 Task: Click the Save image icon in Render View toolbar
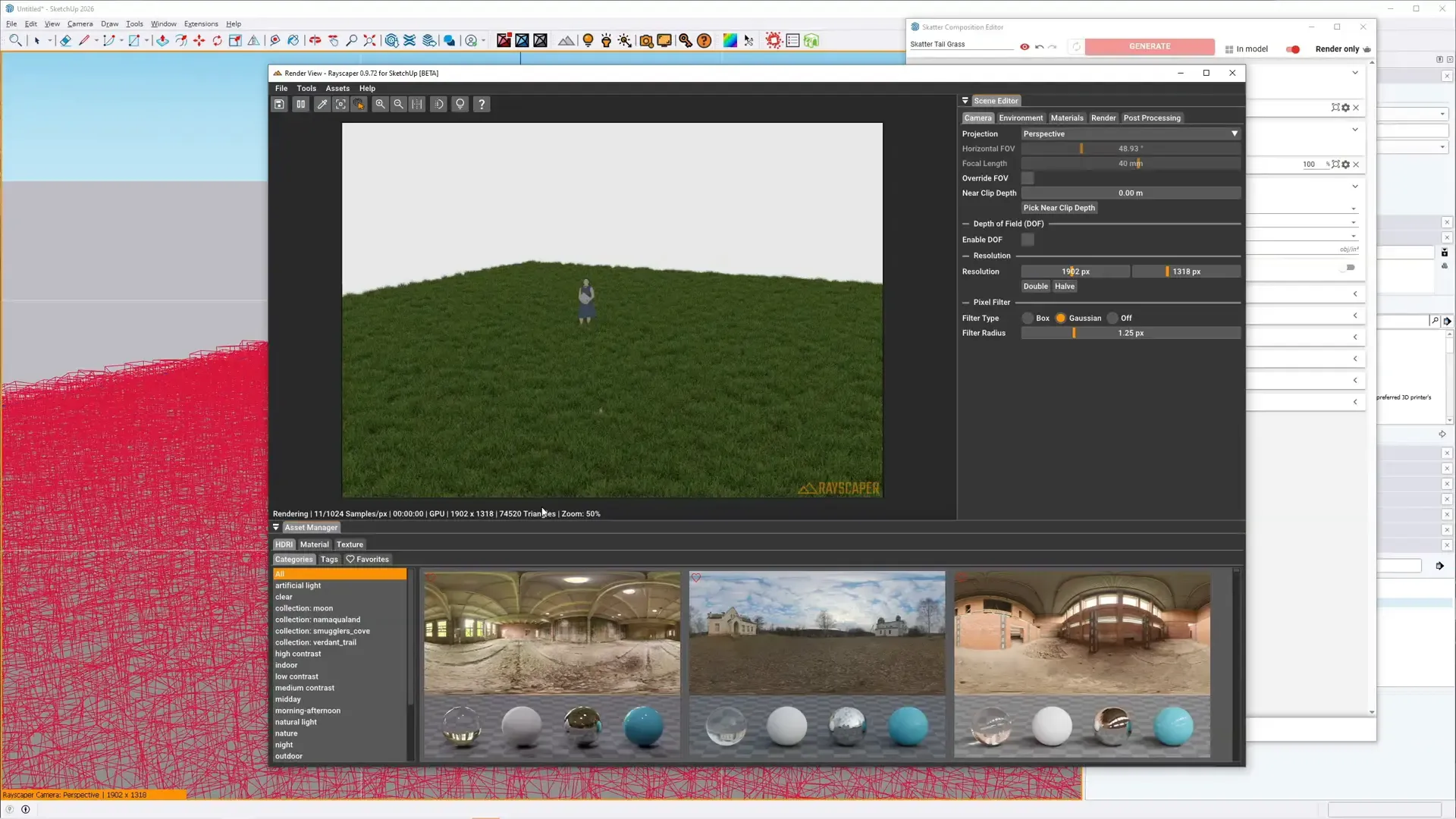click(x=279, y=105)
